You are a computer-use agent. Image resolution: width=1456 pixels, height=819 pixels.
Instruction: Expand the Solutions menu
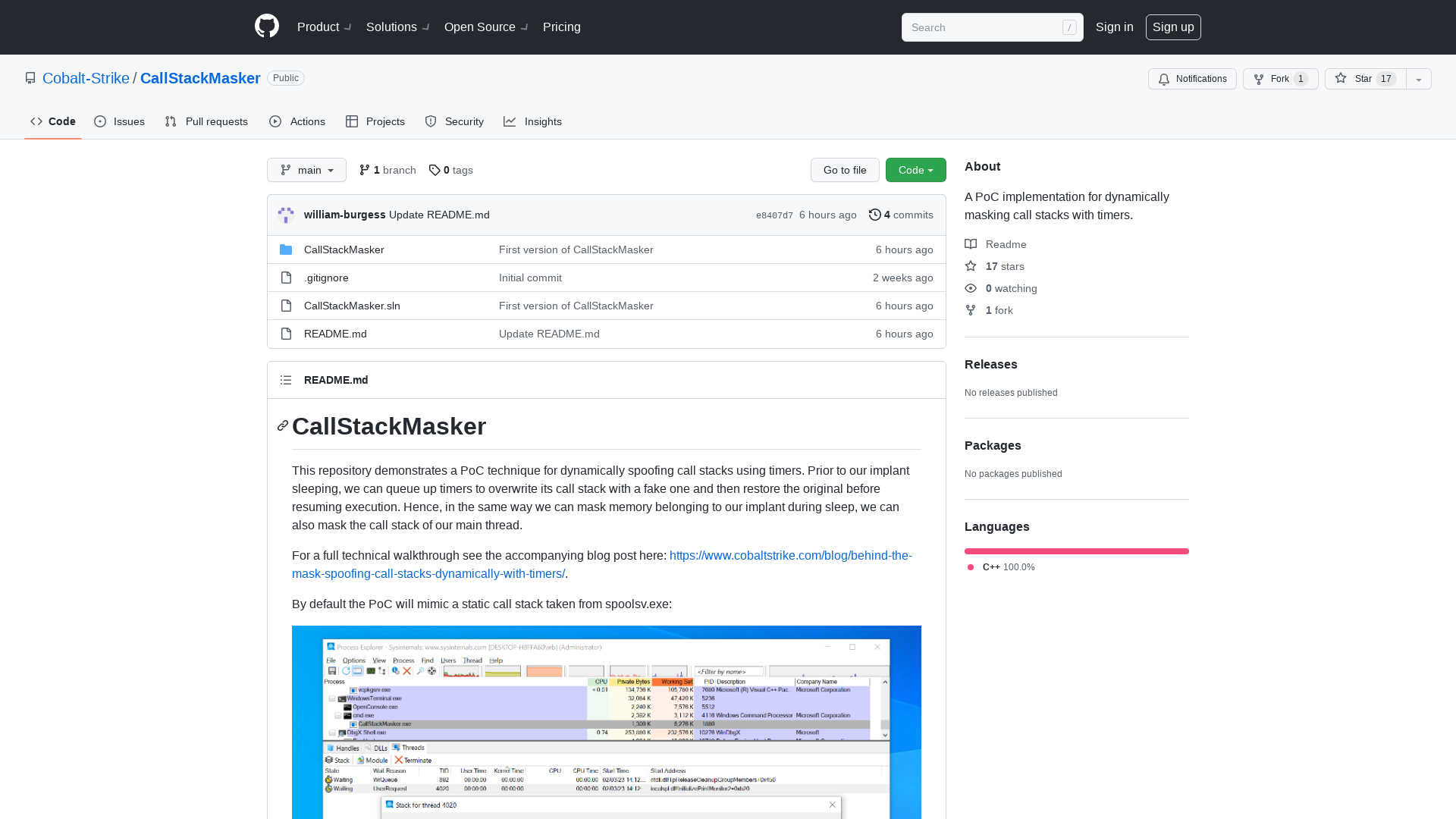point(397,27)
